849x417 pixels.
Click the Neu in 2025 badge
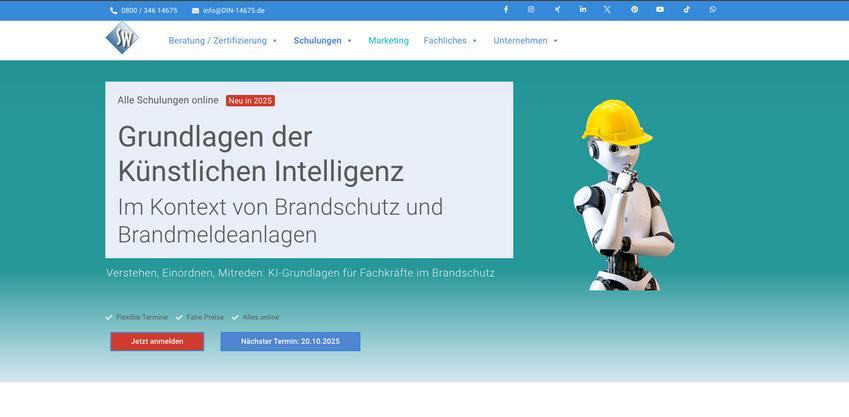point(250,101)
